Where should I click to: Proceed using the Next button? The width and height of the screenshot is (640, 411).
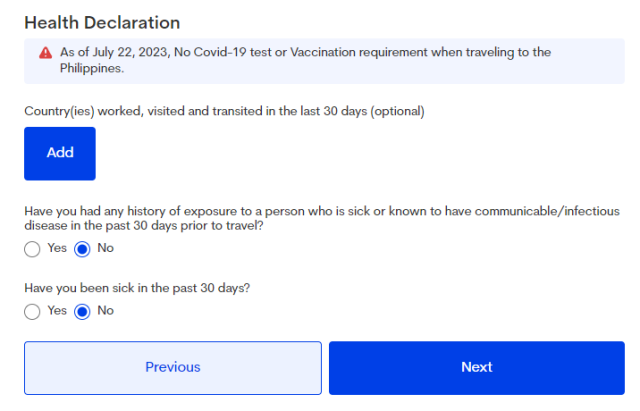(x=477, y=367)
